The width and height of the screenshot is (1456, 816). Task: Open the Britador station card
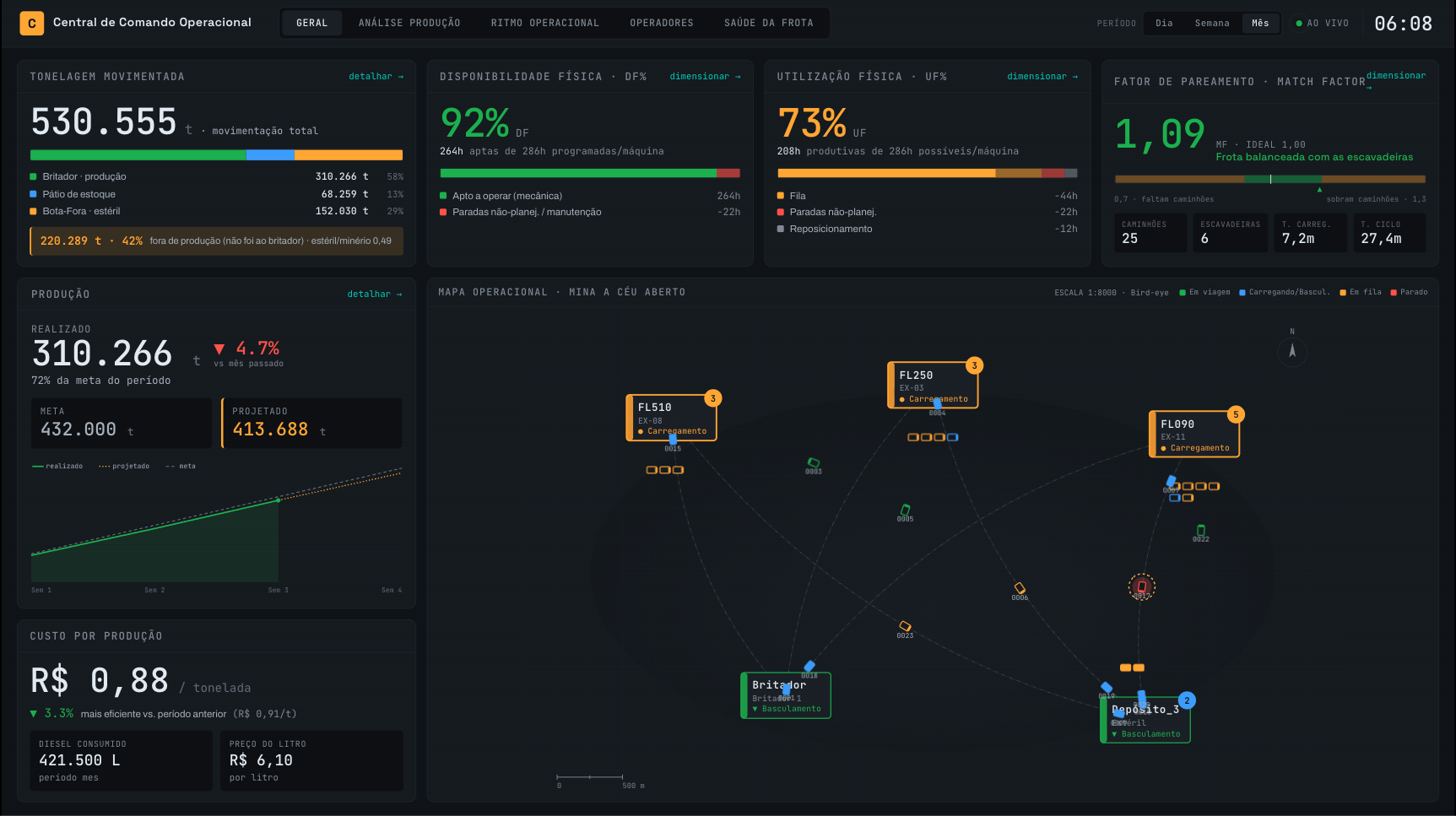coord(786,695)
